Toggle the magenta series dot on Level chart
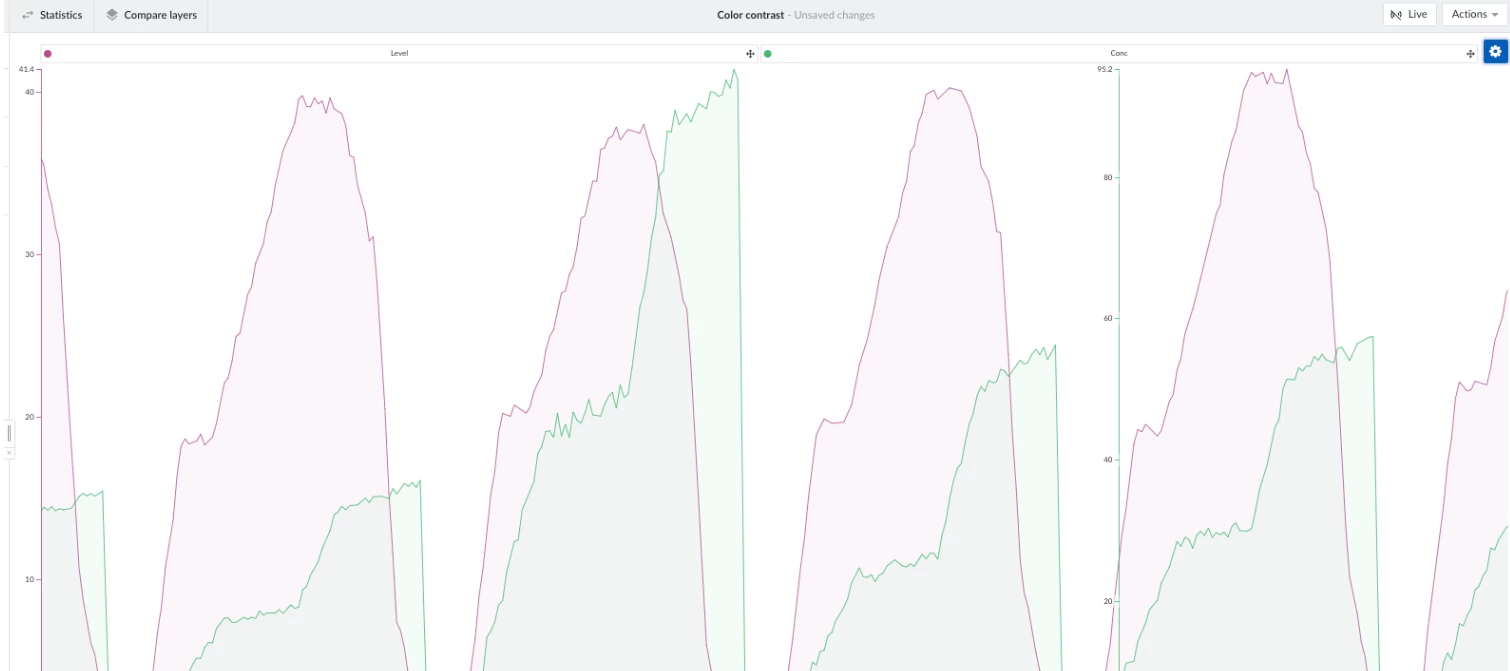Image resolution: width=1510 pixels, height=671 pixels. coord(47,53)
